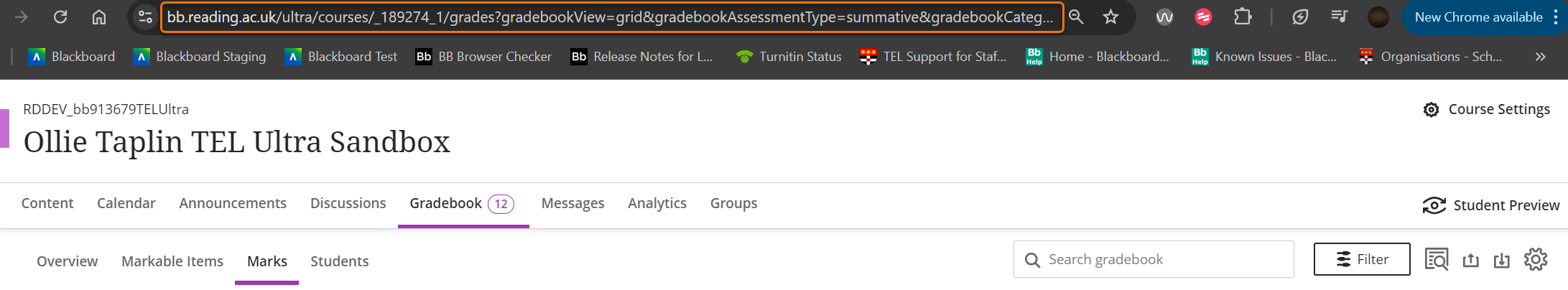Open the Chrome three-dot menu
This screenshot has height=290, width=1568.
(x=1556, y=17)
